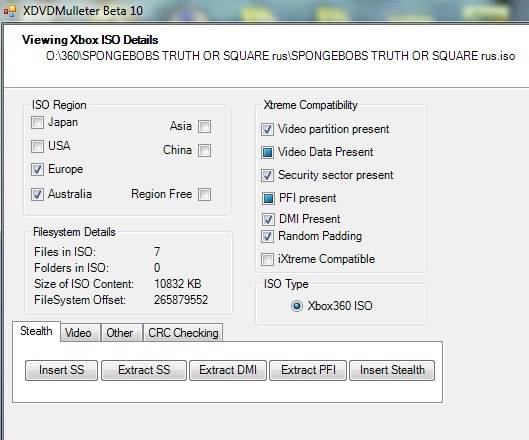Toggle Video partition present checkbox
The height and width of the screenshot is (440, 529).
click(x=268, y=129)
